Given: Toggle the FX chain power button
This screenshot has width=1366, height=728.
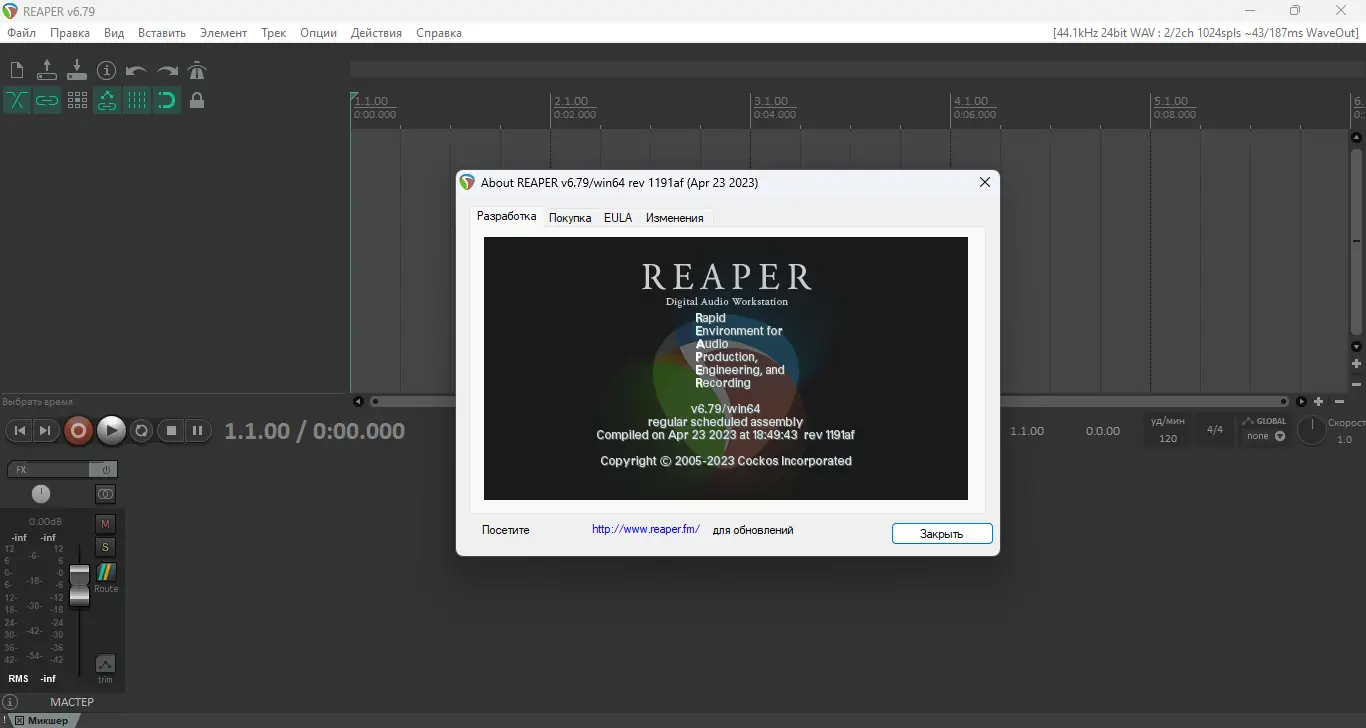Looking at the screenshot, I should point(105,469).
